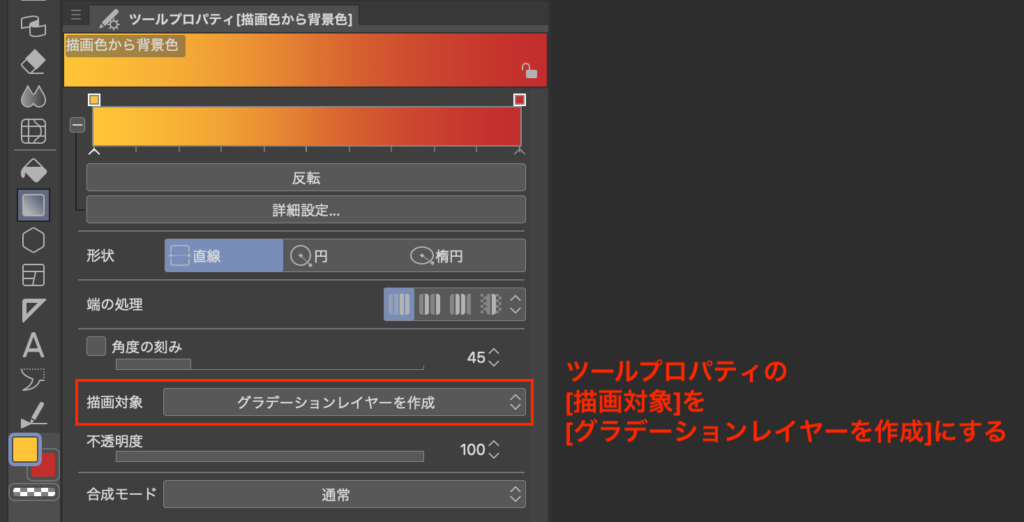Choose fourth edge process option (do not draw)
1024x522 pixels.
pos(490,304)
